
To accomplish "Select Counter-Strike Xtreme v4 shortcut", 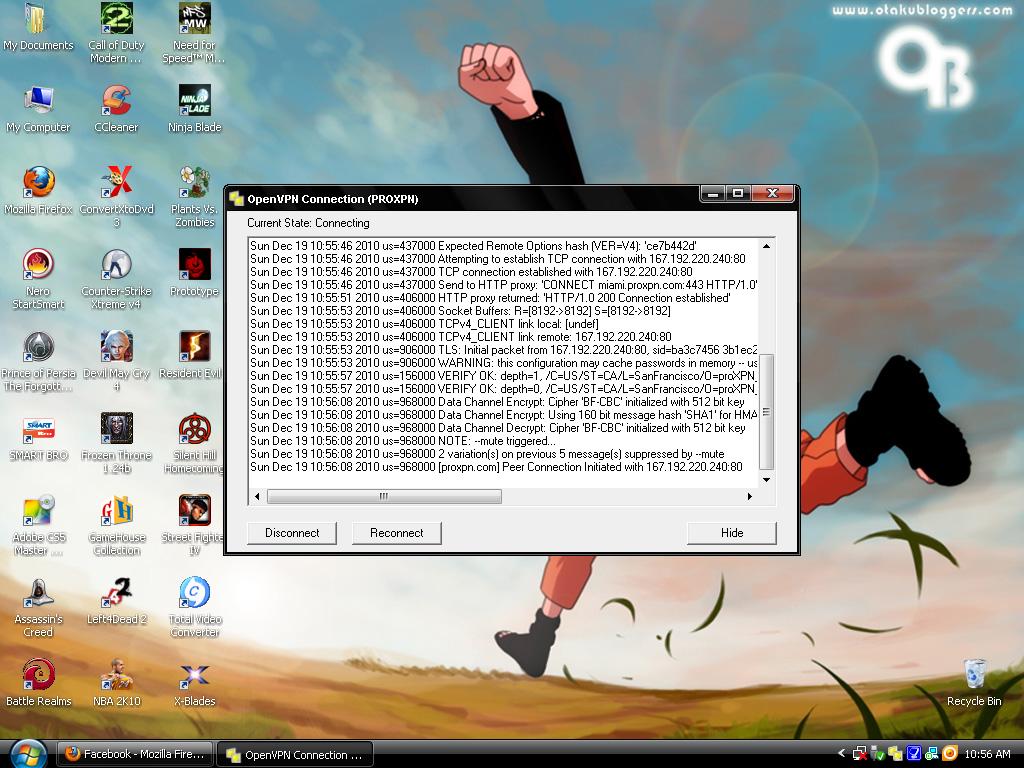I will [116, 278].
